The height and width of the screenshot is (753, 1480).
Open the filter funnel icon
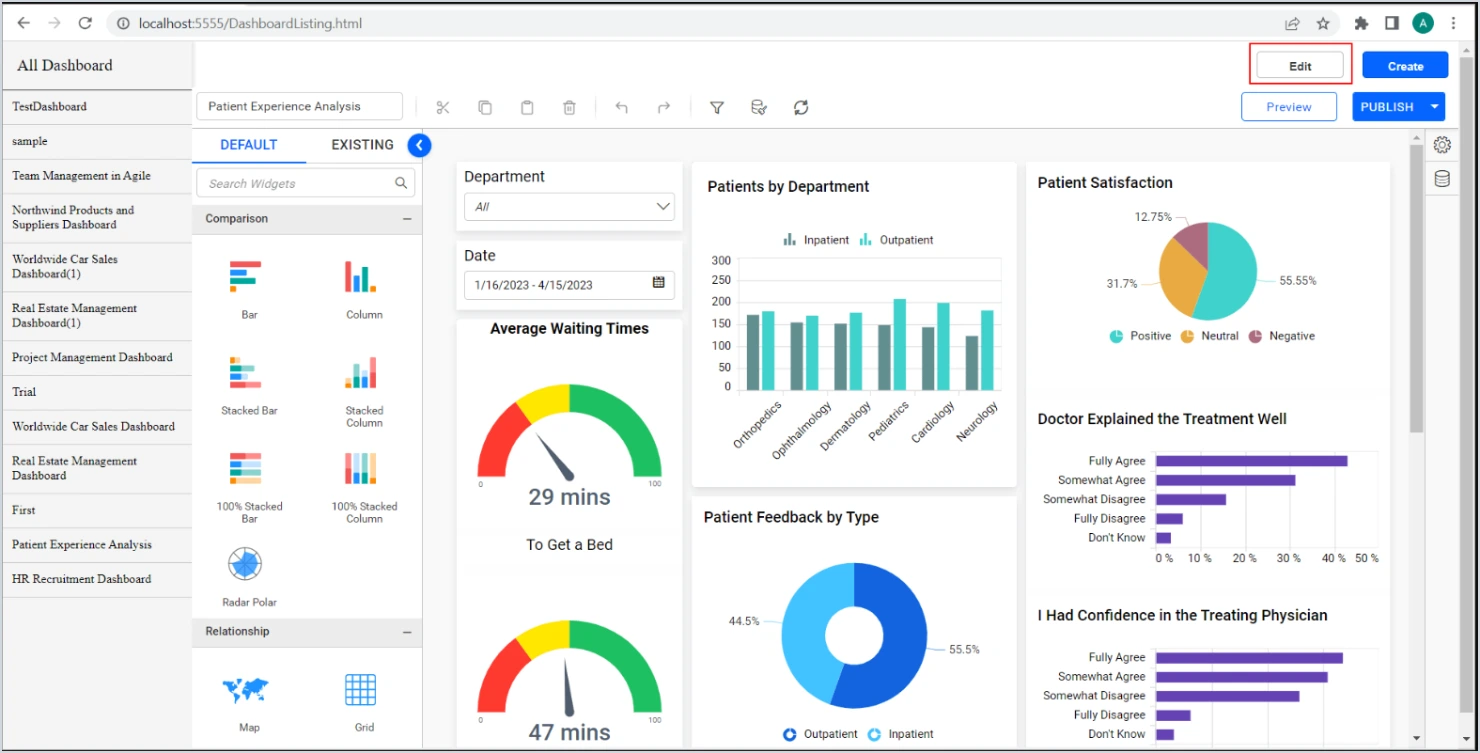point(717,107)
